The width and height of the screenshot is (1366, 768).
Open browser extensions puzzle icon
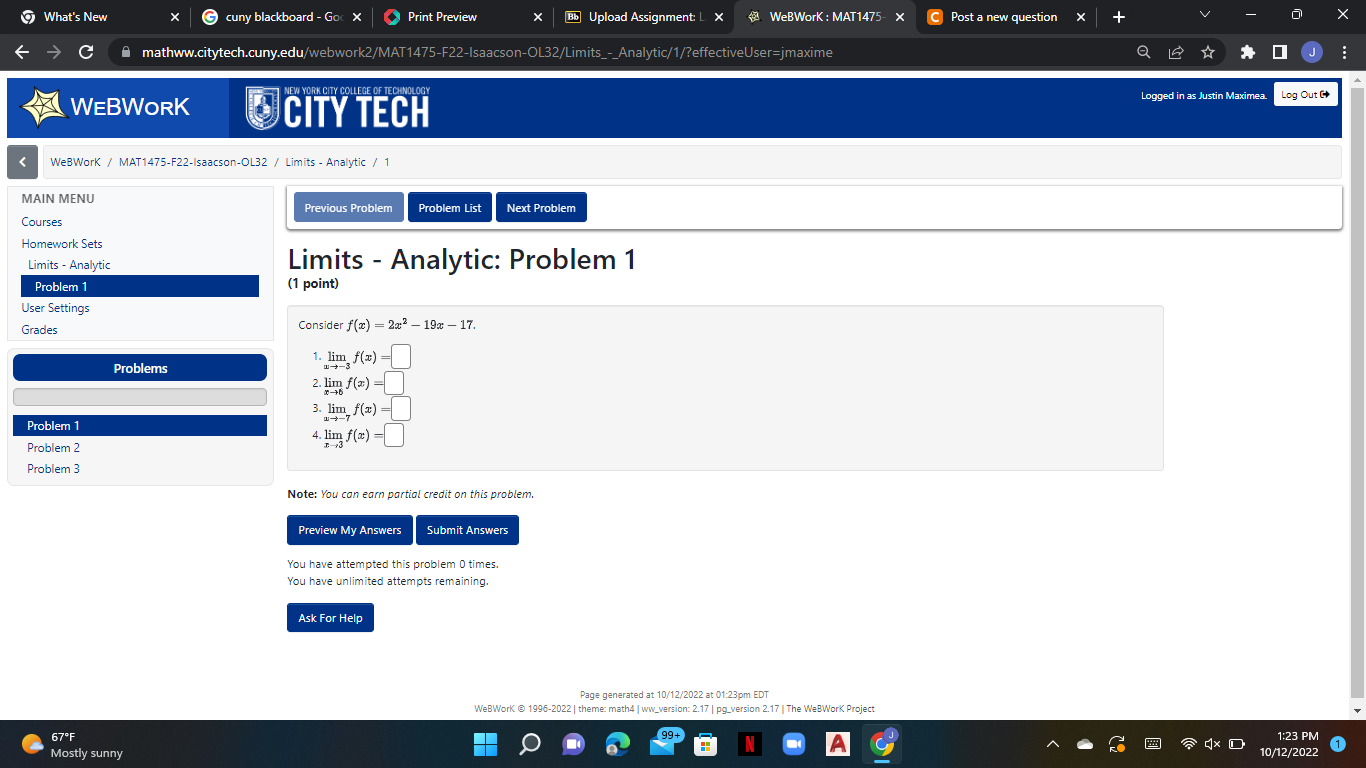coord(1247,52)
